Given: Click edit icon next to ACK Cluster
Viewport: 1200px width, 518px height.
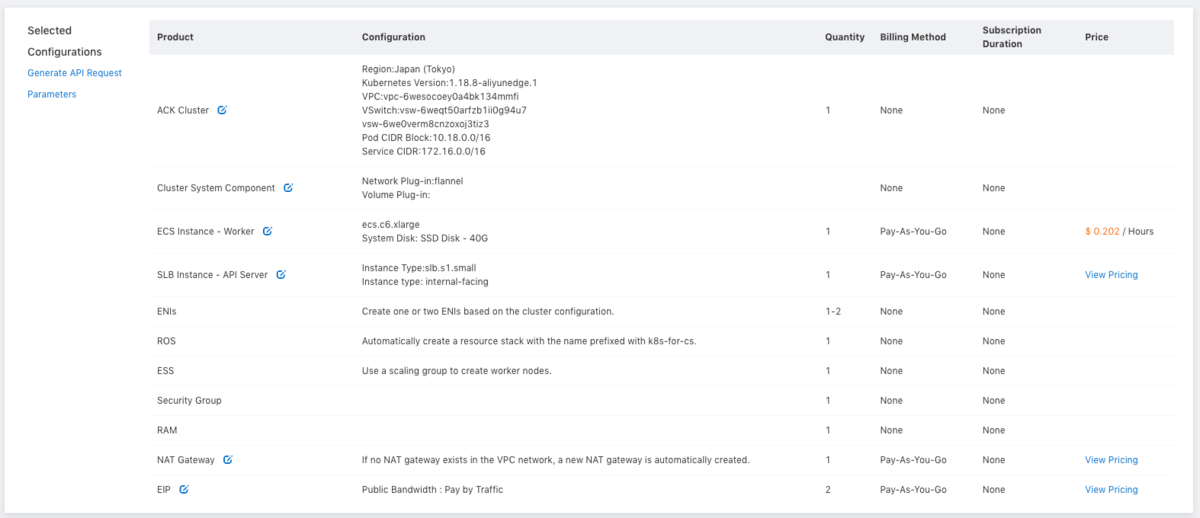Looking at the screenshot, I should (x=222, y=110).
